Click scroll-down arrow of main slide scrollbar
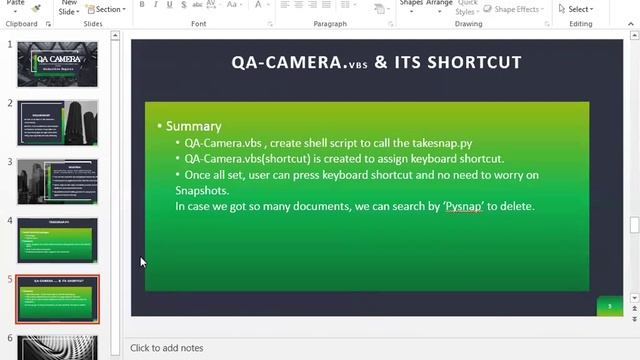The image size is (640, 360). (634, 298)
